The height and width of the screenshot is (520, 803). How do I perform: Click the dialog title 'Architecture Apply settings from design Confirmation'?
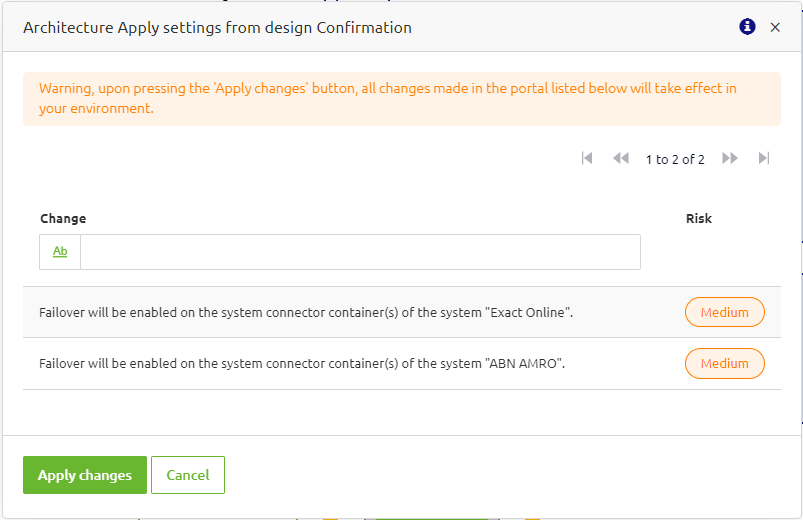coord(217,28)
